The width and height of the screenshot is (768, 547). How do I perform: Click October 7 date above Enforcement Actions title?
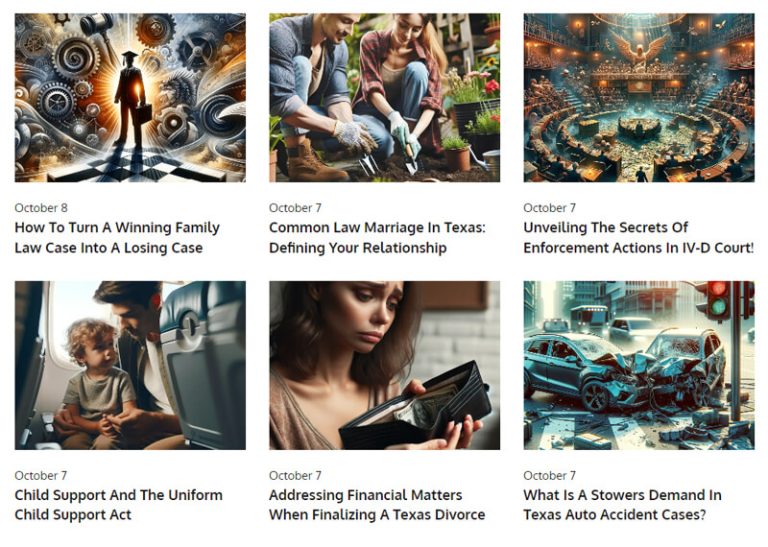coord(550,208)
